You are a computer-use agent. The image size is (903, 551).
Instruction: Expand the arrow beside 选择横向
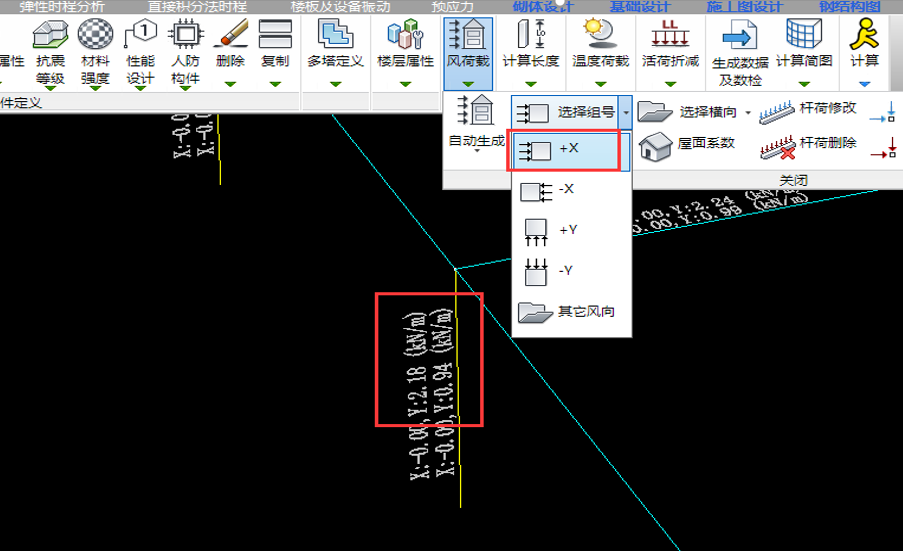748,112
